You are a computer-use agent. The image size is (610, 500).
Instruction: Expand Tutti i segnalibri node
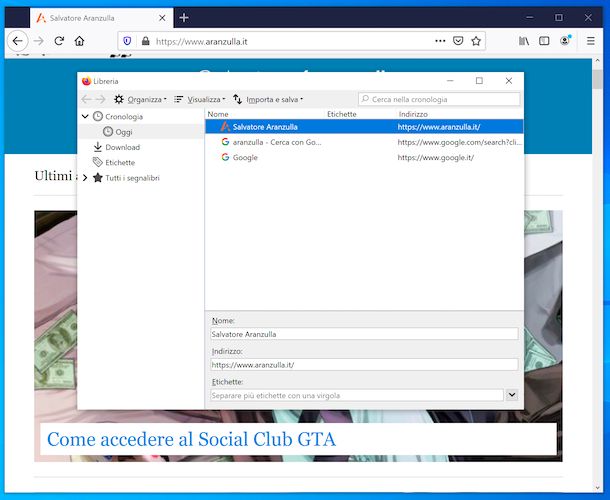[85, 178]
